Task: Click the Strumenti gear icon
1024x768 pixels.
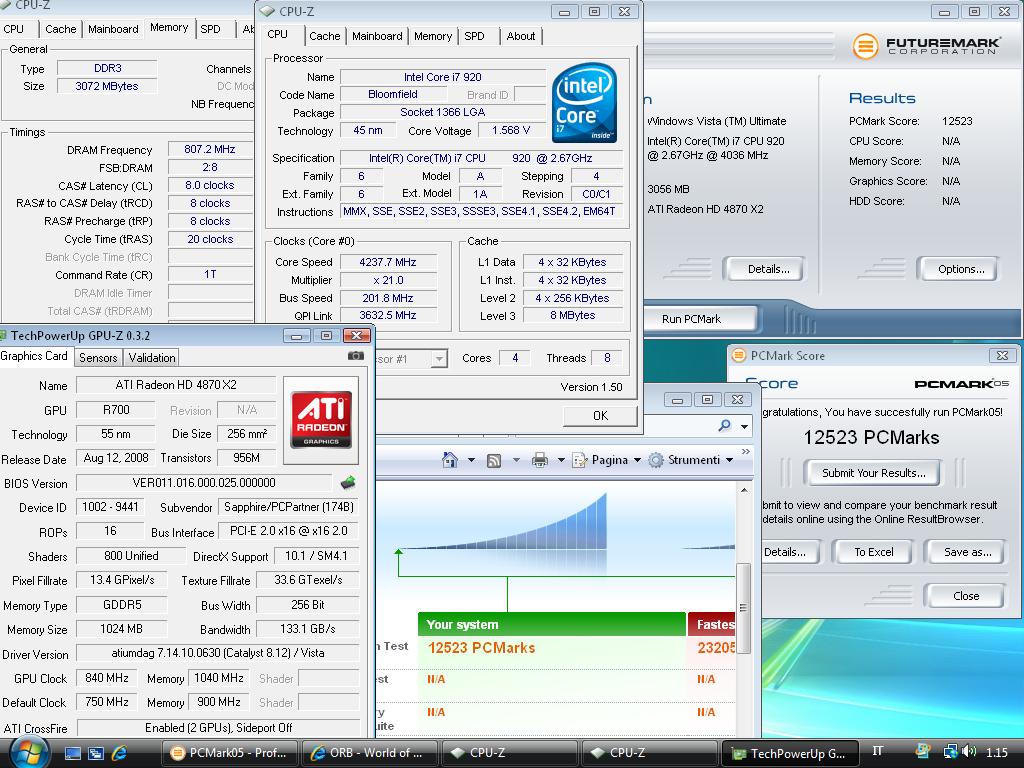Action: tap(656, 460)
